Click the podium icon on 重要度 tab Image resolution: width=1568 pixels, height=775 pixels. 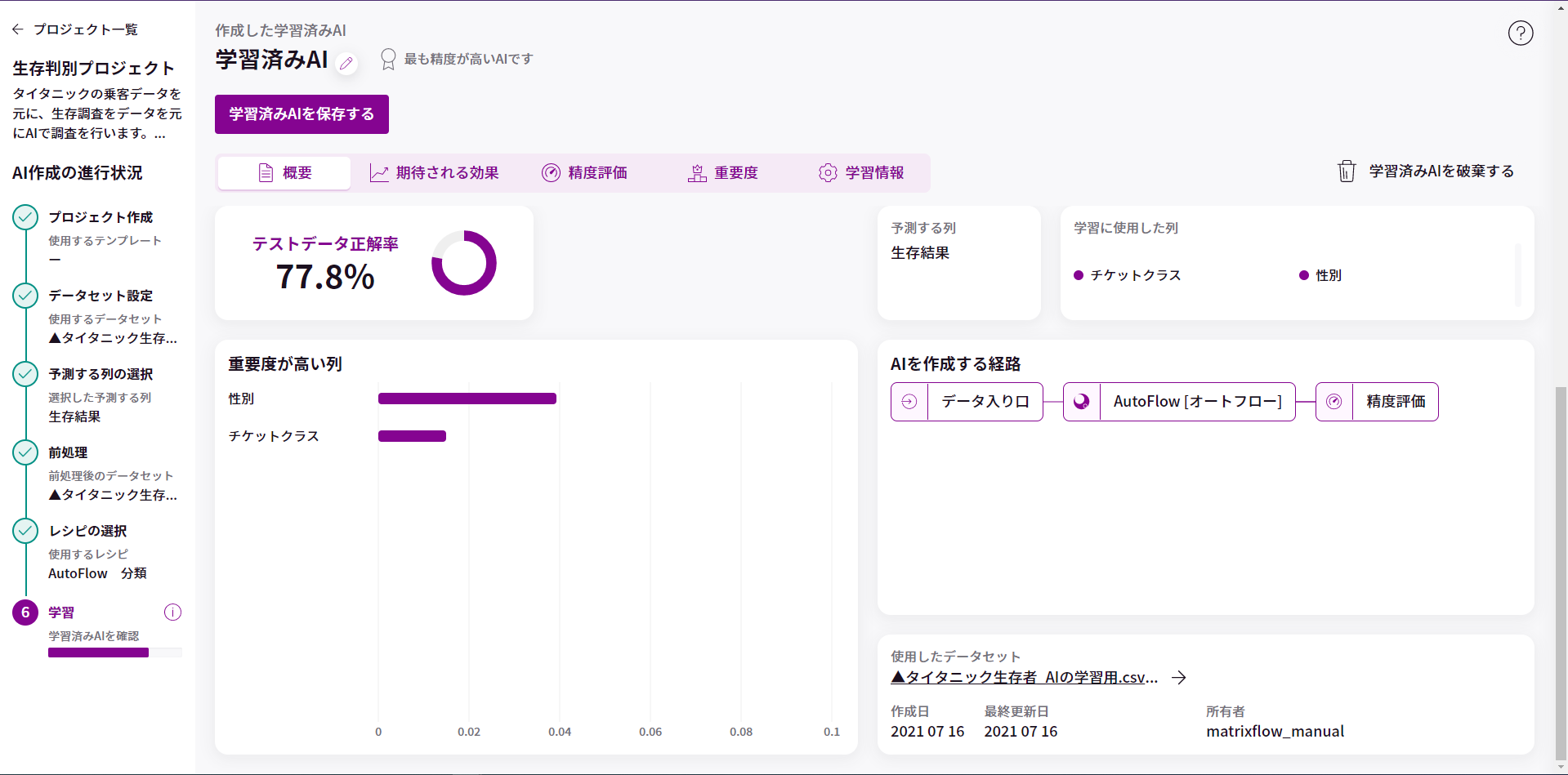(x=697, y=173)
